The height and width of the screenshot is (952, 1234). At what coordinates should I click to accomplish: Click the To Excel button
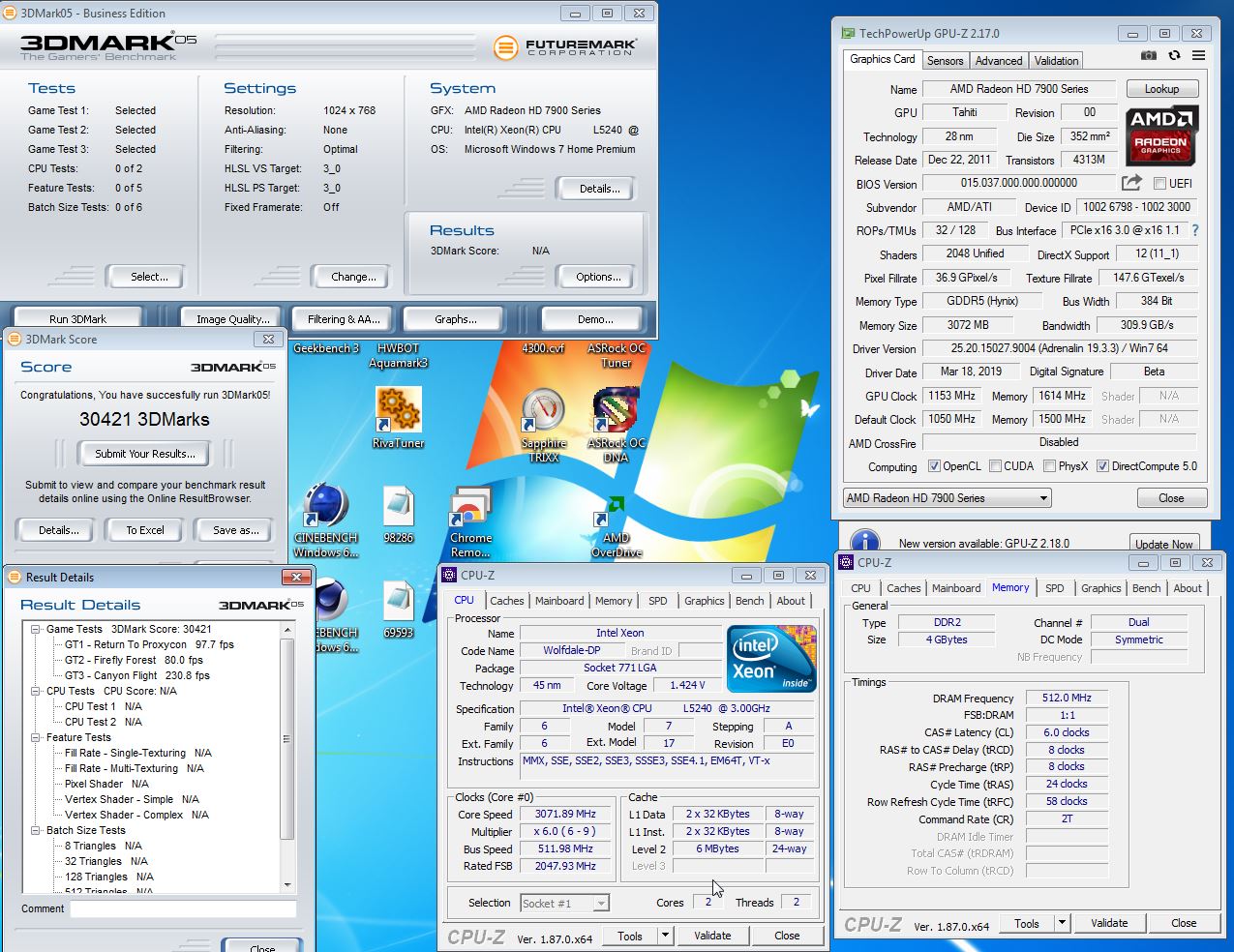(x=145, y=530)
